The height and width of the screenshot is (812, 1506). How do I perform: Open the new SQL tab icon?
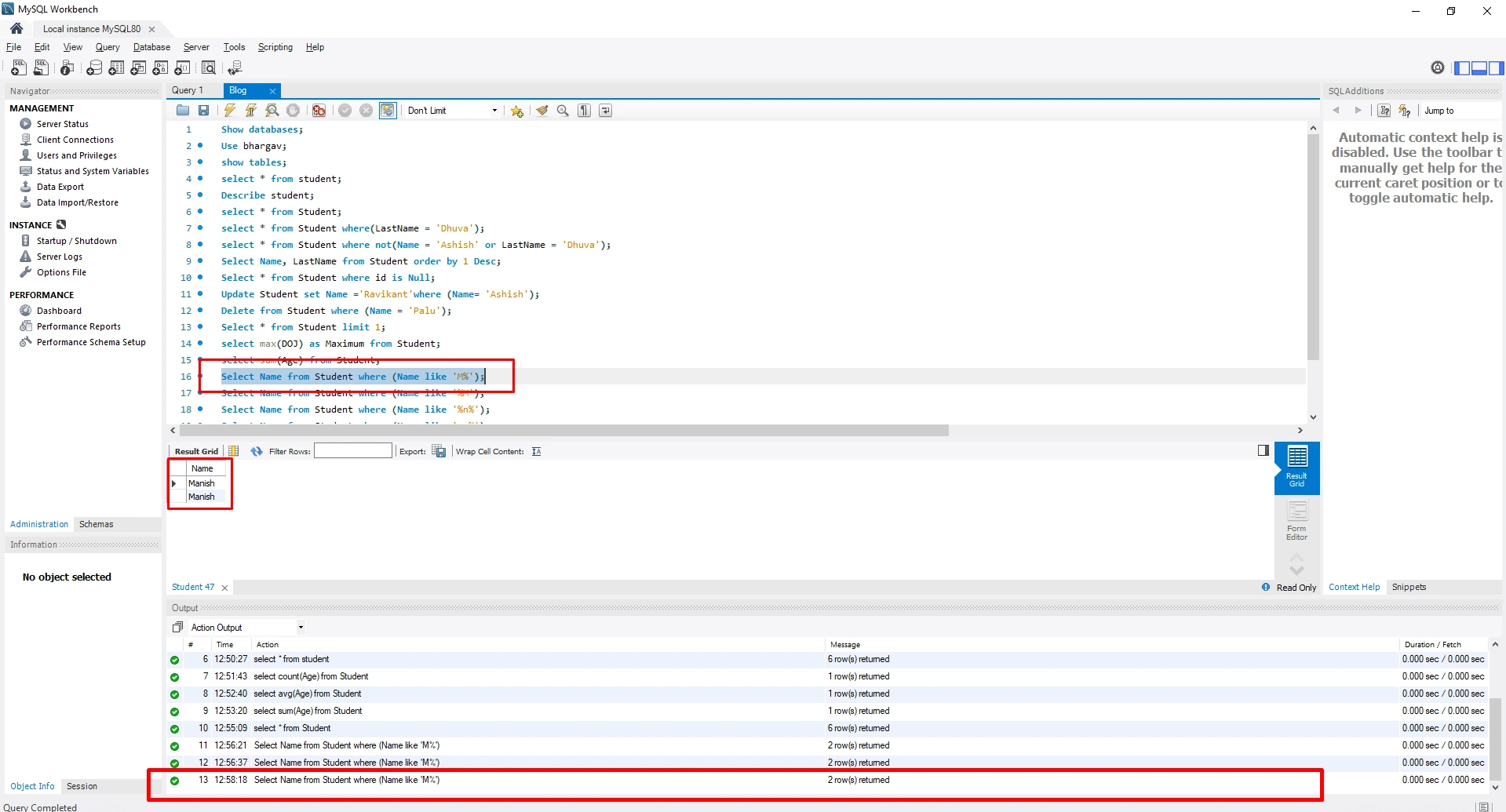pyautogui.click(x=19, y=68)
